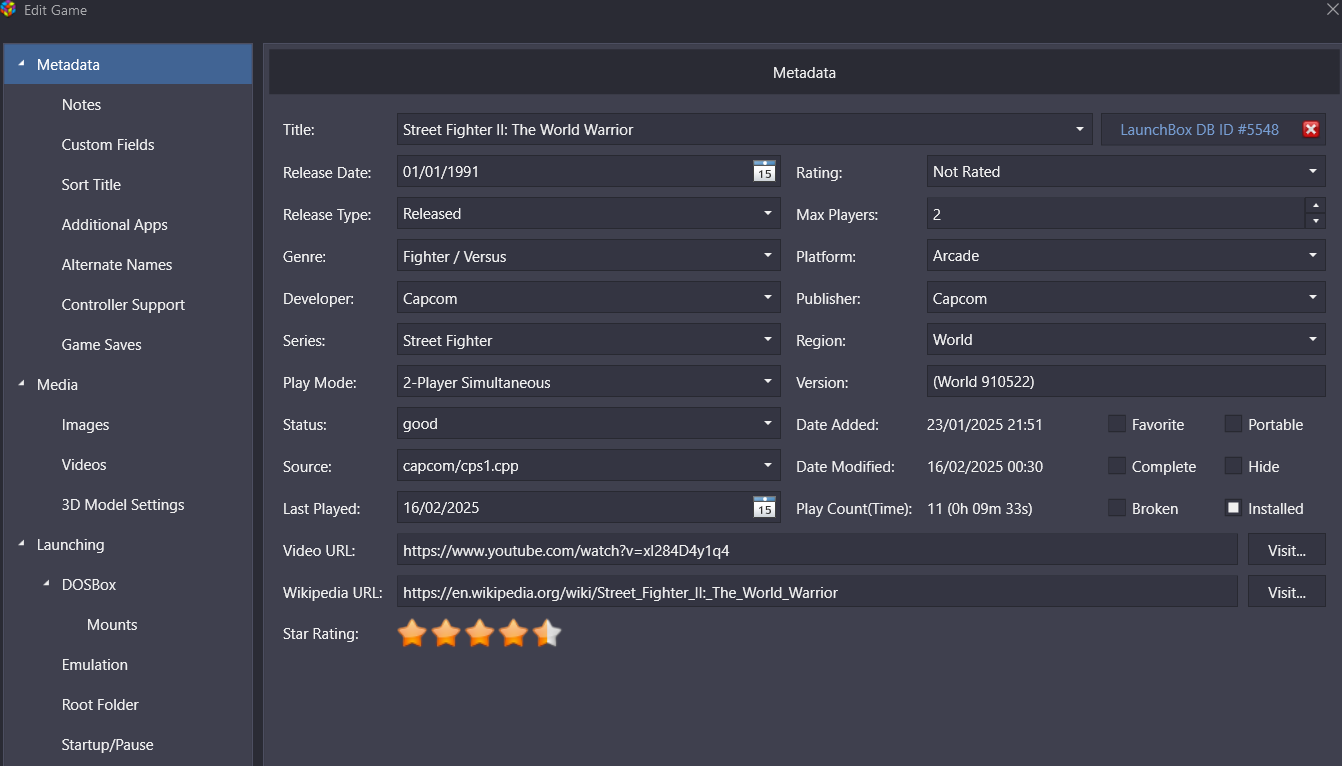Open the Genre dropdown
The width and height of the screenshot is (1342, 766).
768,256
